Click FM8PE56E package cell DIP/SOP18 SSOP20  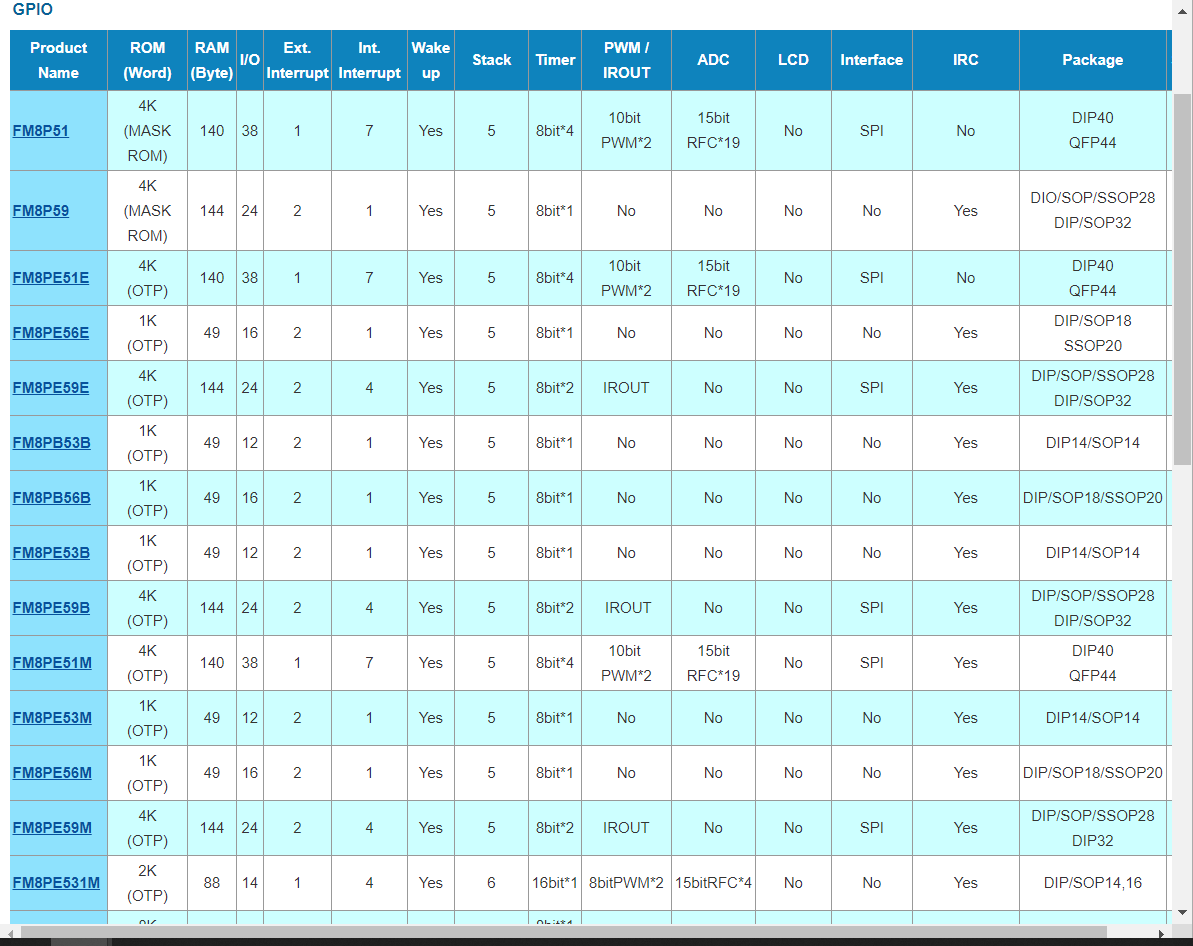pyautogui.click(x=1093, y=333)
